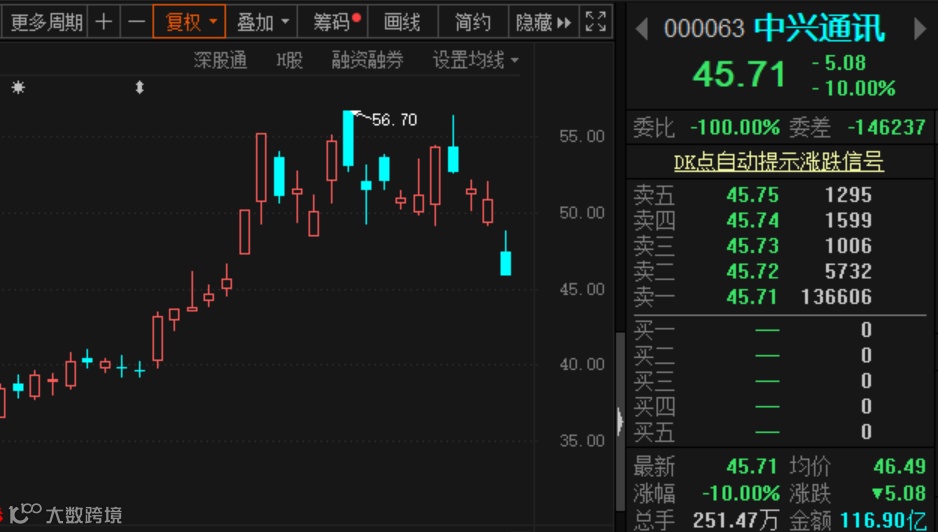Viewport: 938px width, 532px height.
Task: Click the 买一 row
Action: [780, 330]
